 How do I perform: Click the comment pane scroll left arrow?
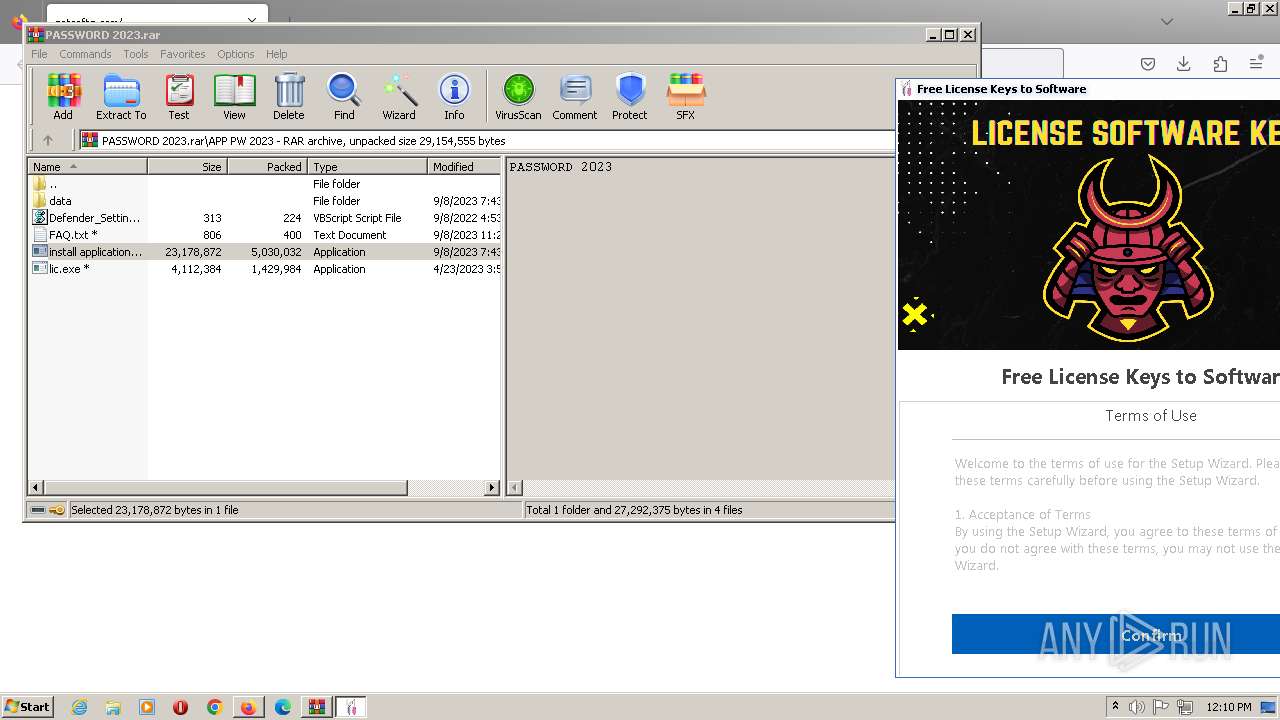point(516,488)
